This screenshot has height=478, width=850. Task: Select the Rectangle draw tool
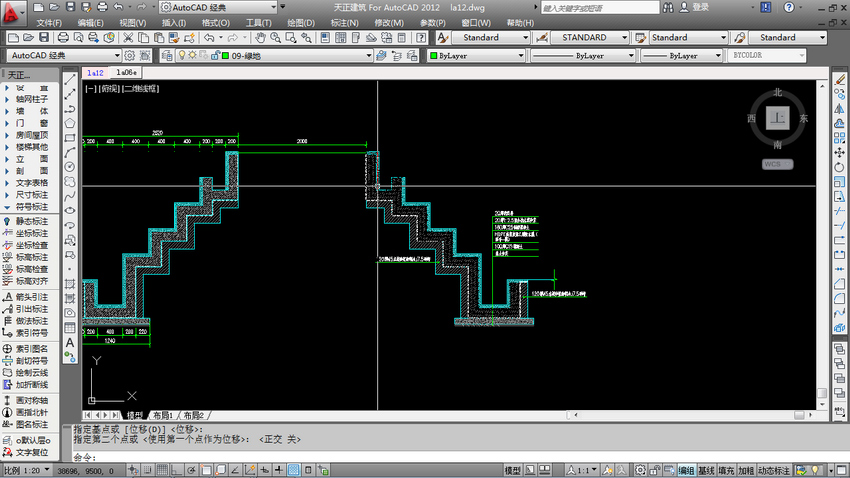point(70,138)
